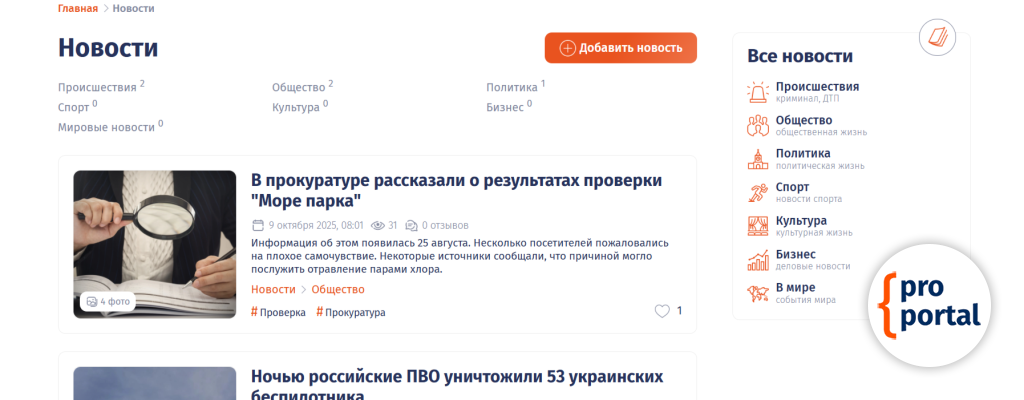Click the round book icon above Все новости
Viewport: 1024px width, 400px height.
937,38
